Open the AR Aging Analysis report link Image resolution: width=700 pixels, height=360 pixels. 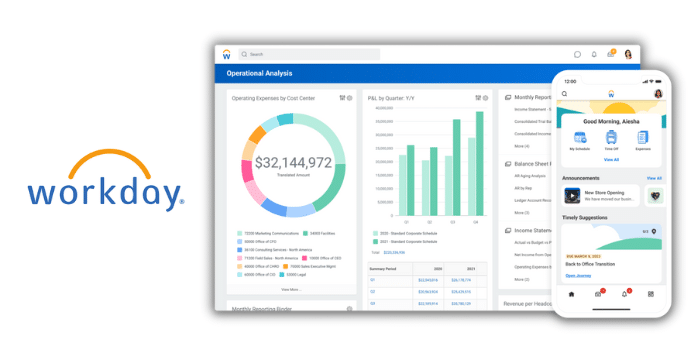coord(530,176)
